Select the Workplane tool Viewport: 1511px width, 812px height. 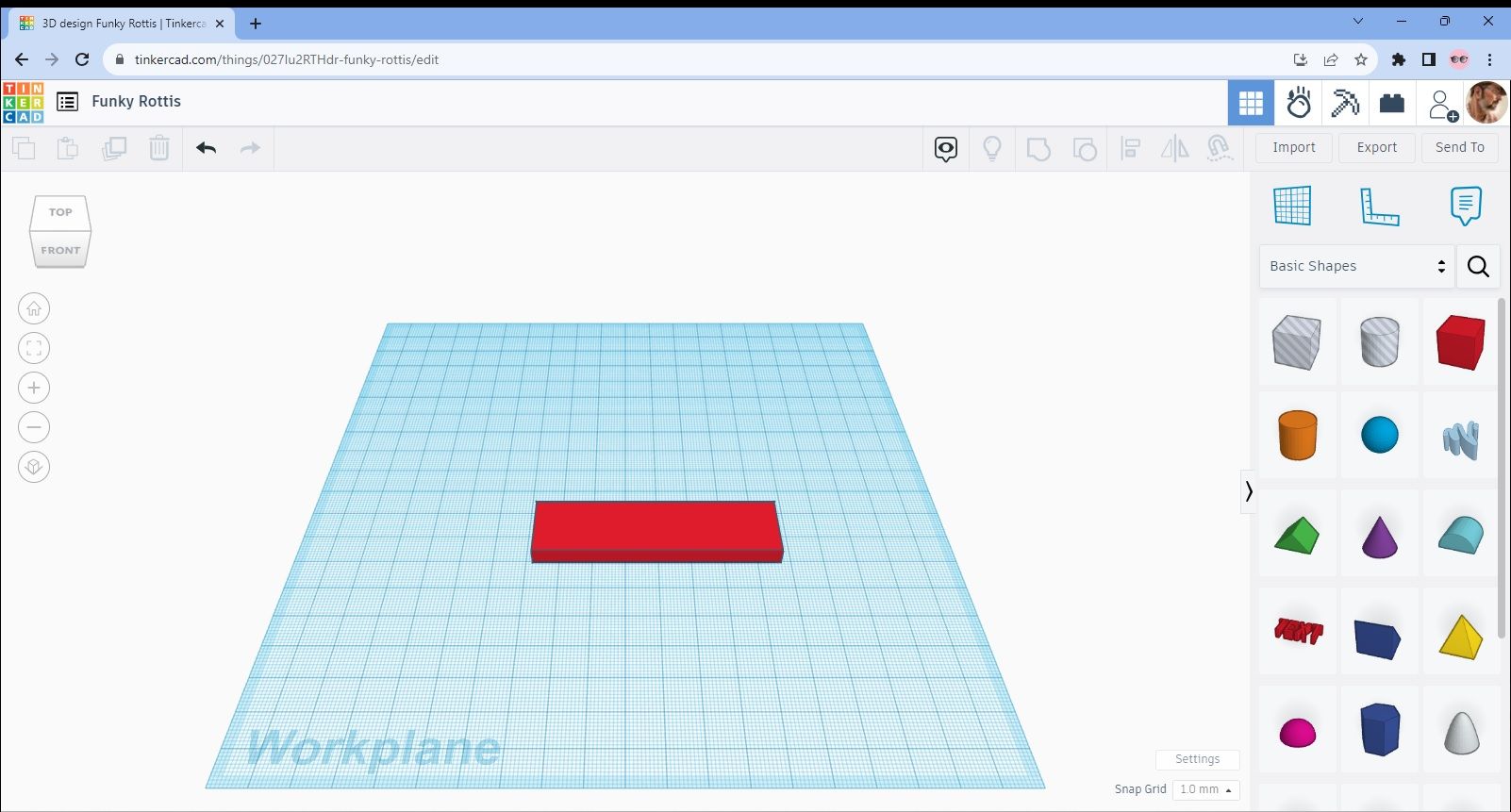(x=1292, y=206)
